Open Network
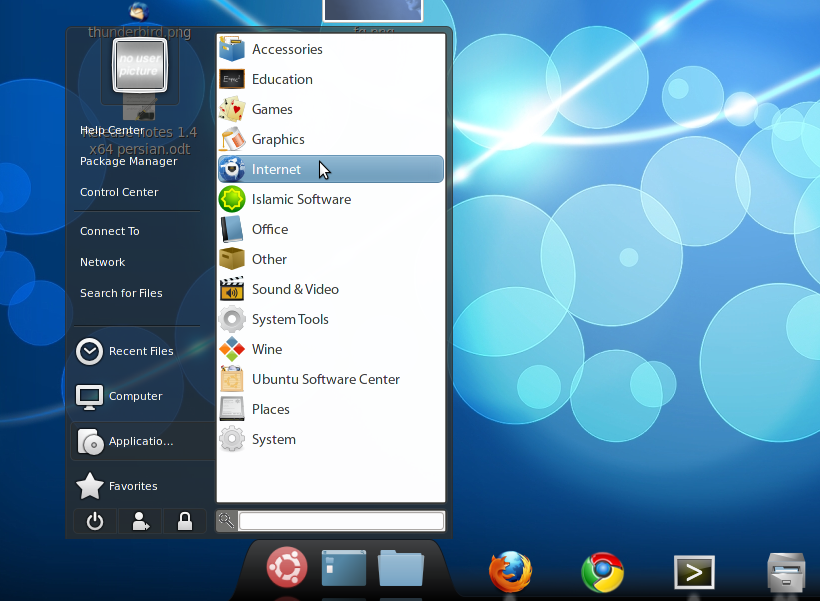Image resolution: width=820 pixels, height=601 pixels. (x=102, y=262)
